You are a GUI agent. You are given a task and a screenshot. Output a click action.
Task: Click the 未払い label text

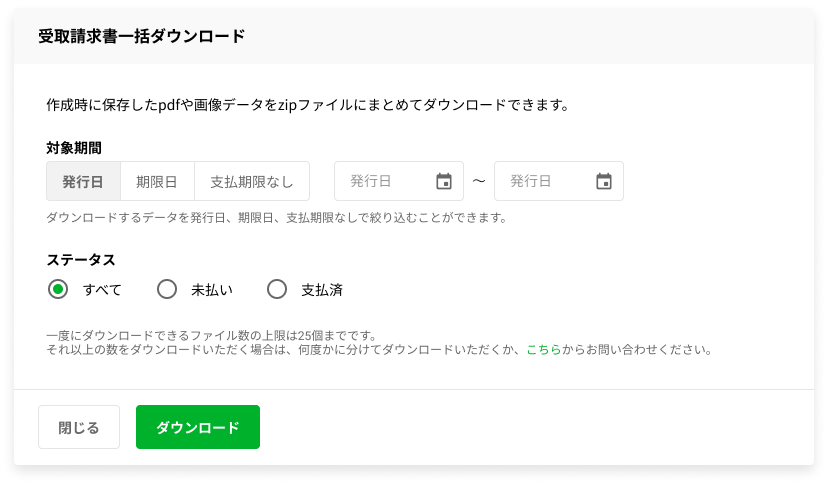click(x=212, y=290)
